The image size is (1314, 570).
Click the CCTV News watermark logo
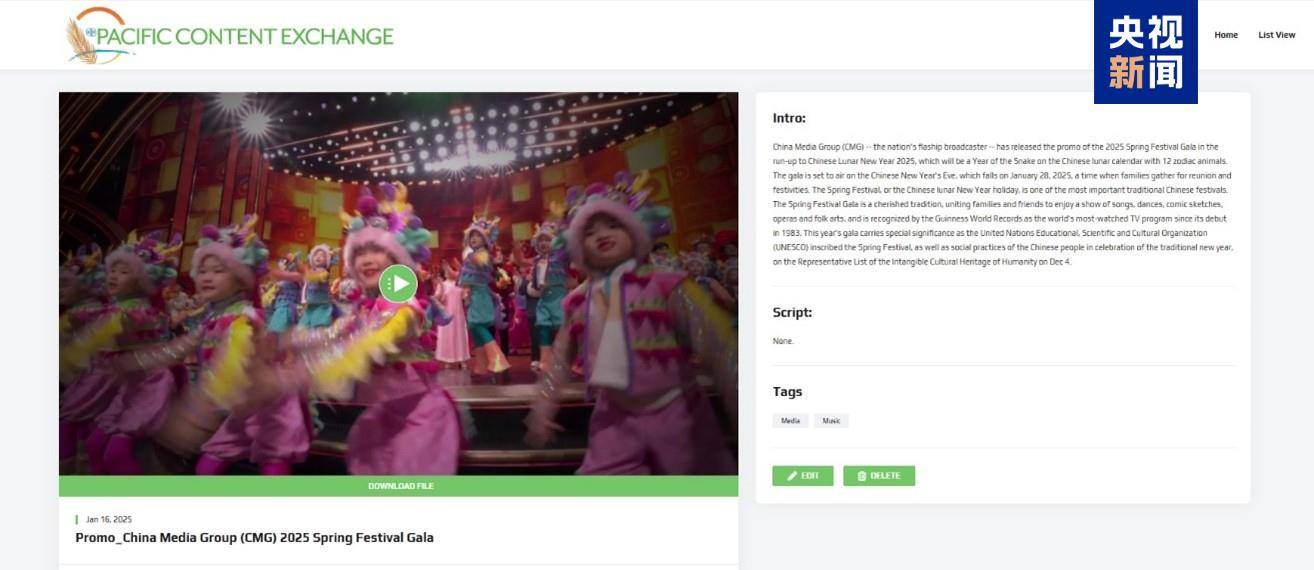pos(1145,52)
